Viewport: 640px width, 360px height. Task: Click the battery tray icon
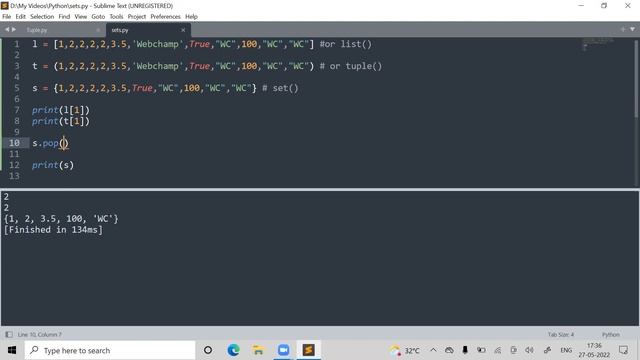point(481,350)
